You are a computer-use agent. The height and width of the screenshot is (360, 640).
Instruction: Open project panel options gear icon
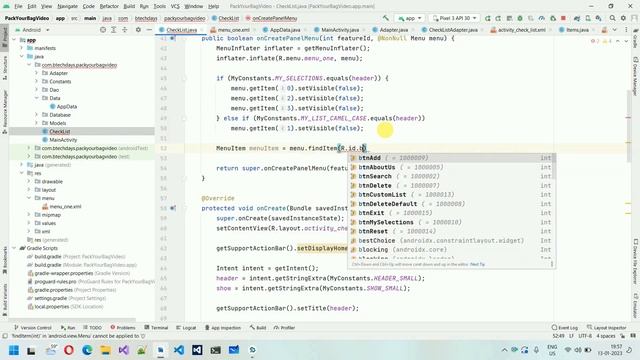pyautogui.click(x=138, y=30)
